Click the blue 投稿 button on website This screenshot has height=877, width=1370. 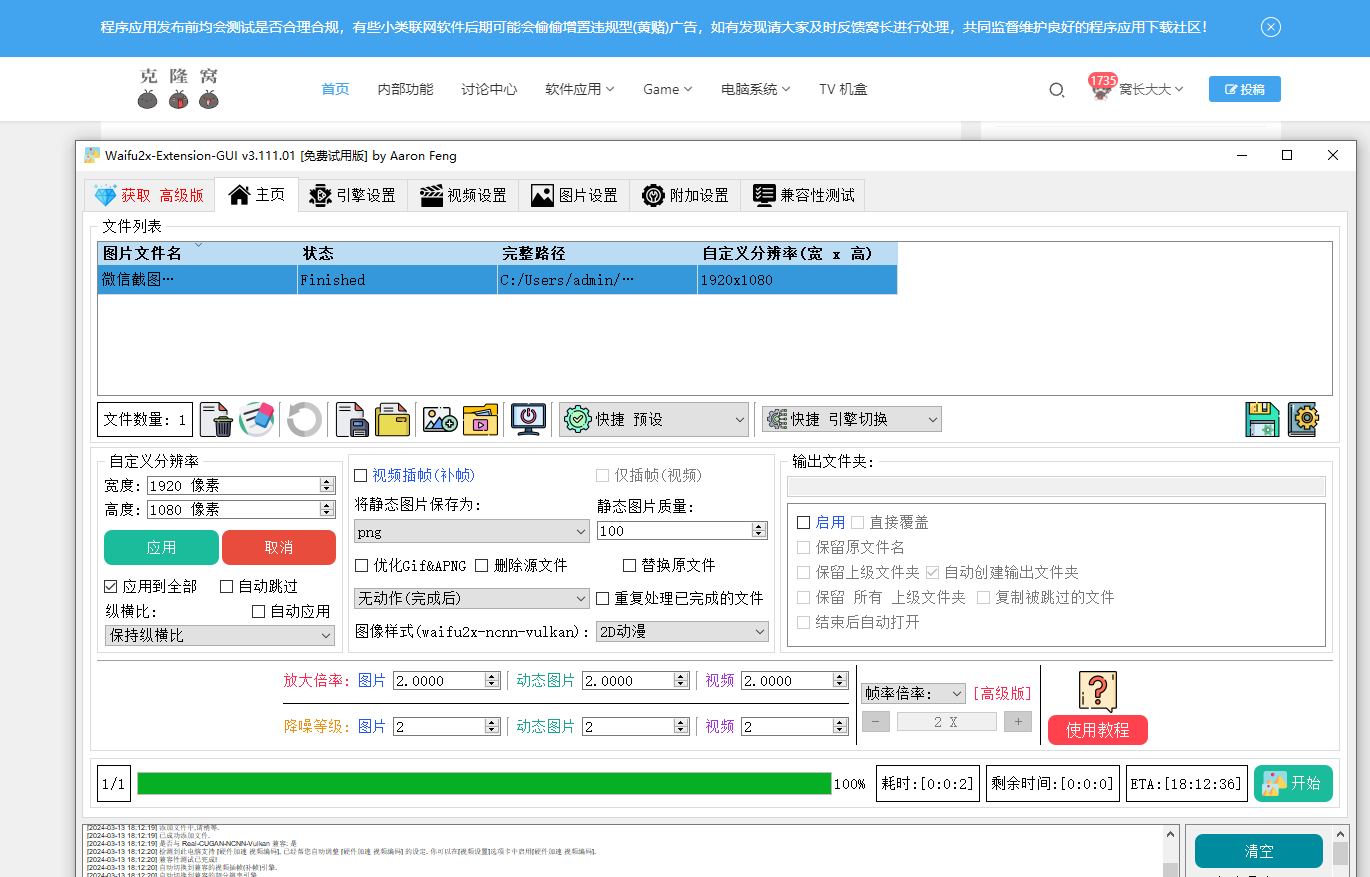(x=1244, y=89)
